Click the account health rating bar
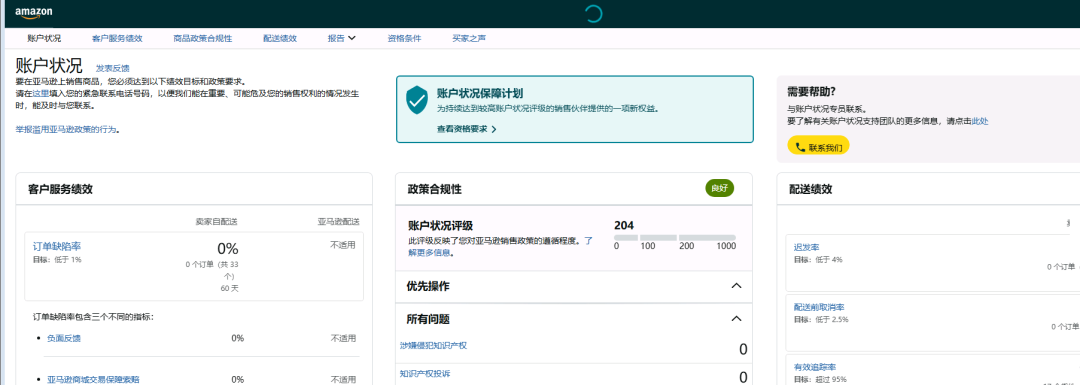Screen dimensions: 1080x385 [x=675, y=238]
